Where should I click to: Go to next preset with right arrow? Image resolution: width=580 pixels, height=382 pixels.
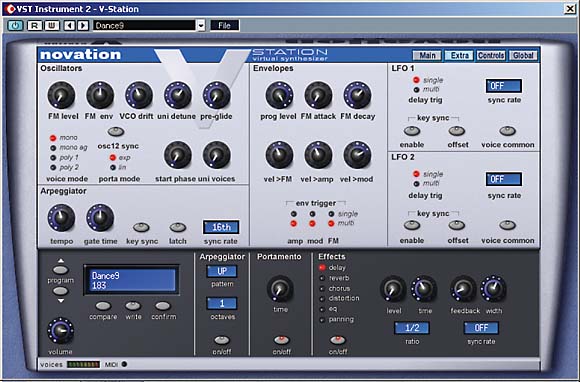point(83,26)
